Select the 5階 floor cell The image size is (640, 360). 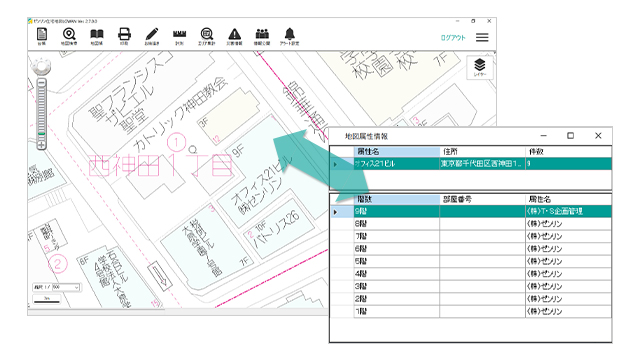(397, 261)
